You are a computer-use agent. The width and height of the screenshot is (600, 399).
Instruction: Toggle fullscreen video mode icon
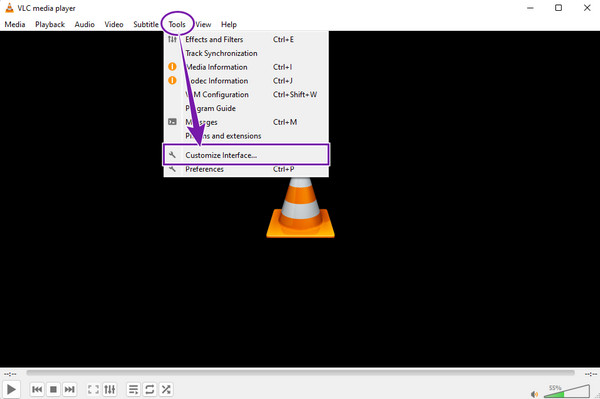coord(93,389)
